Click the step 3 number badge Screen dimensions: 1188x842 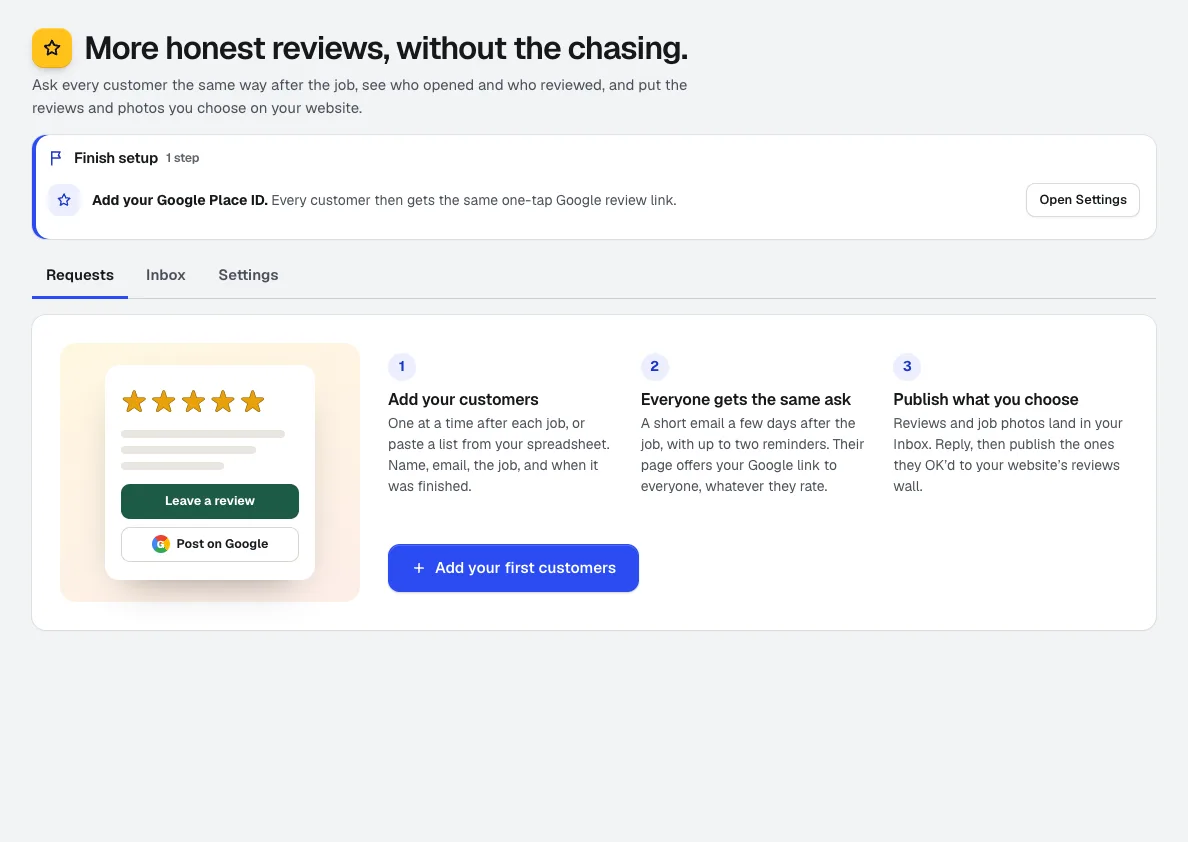coord(907,366)
